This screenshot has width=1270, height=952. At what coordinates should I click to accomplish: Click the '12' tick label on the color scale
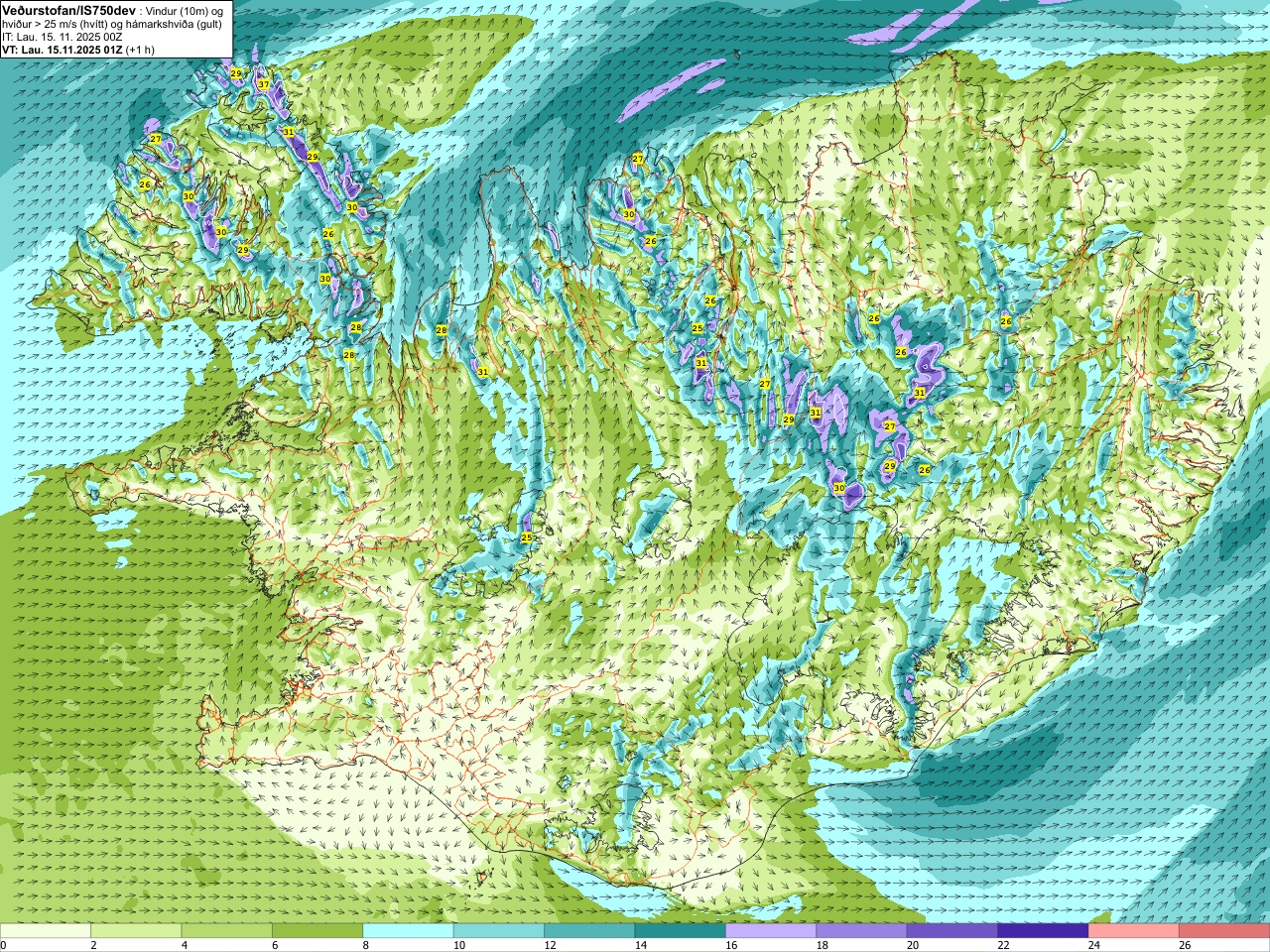[550, 945]
